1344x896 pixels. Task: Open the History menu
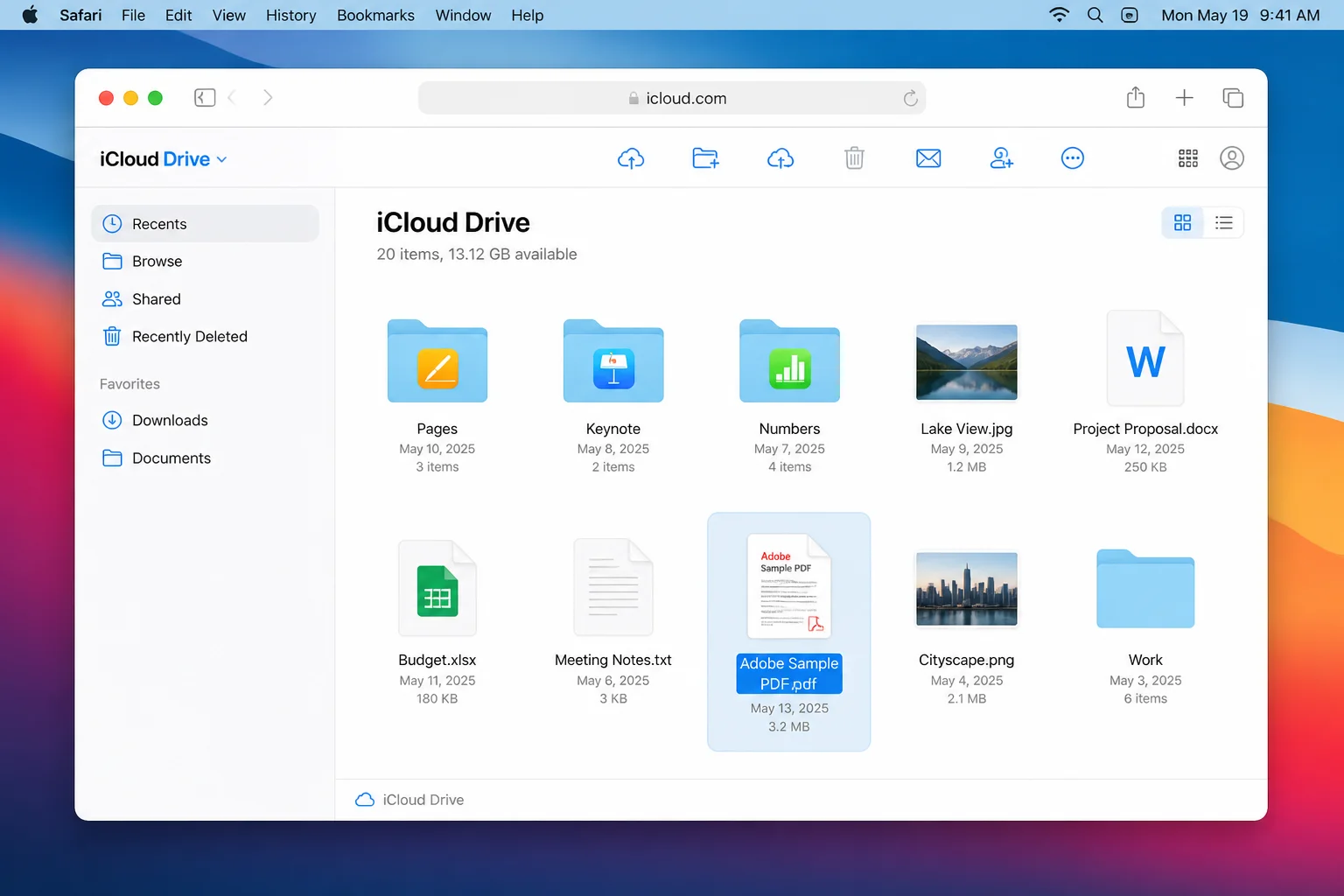[x=290, y=15]
